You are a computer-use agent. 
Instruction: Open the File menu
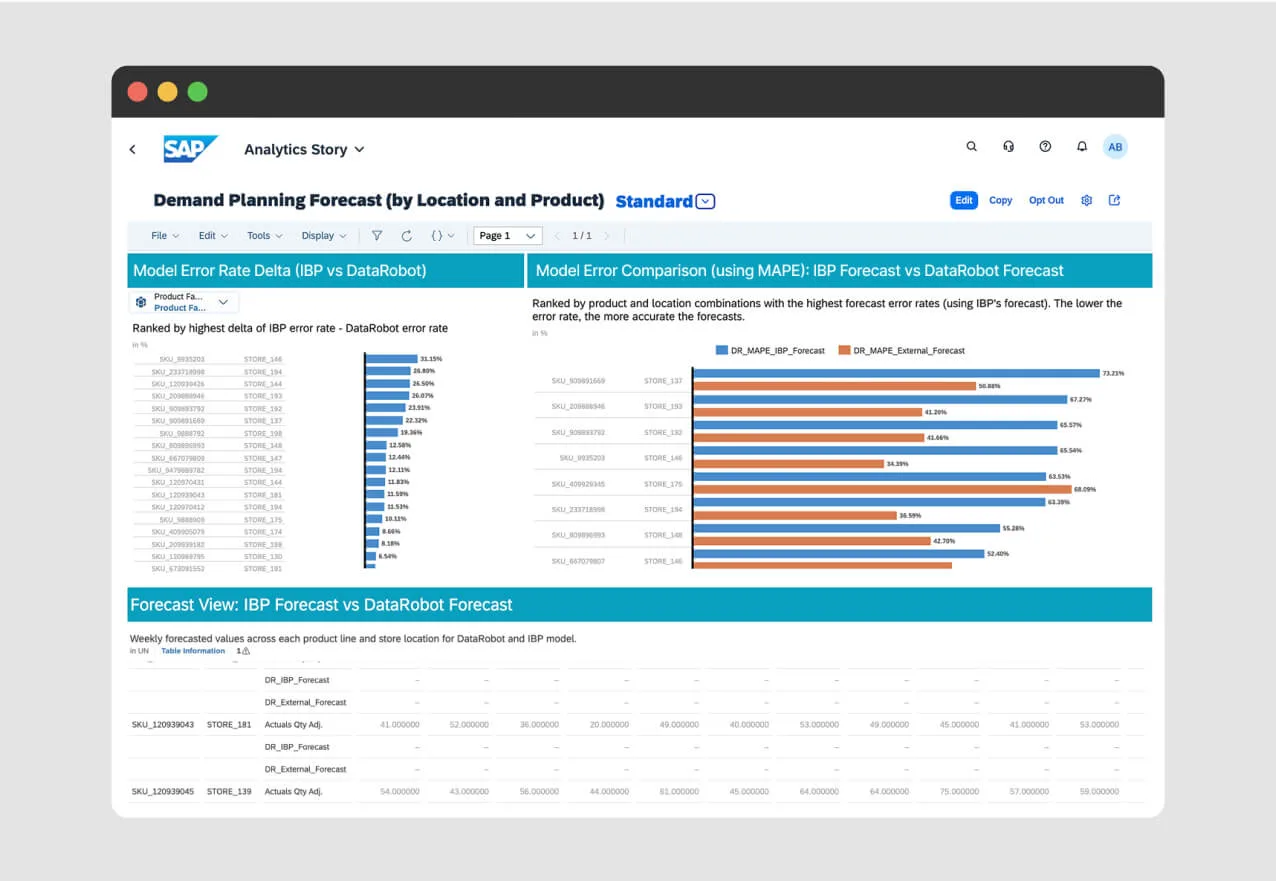pyautogui.click(x=165, y=236)
